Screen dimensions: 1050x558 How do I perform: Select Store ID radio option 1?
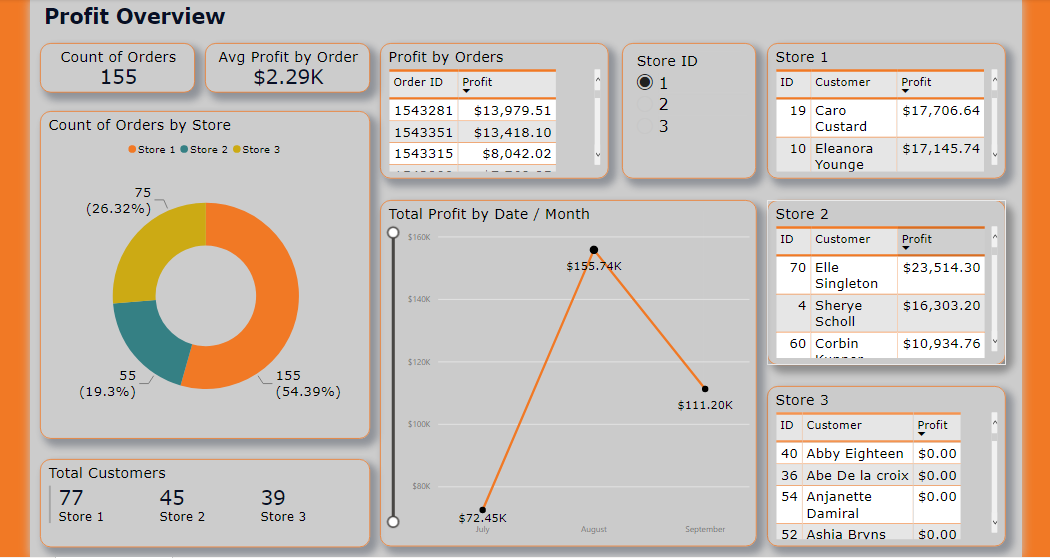(645, 83)
